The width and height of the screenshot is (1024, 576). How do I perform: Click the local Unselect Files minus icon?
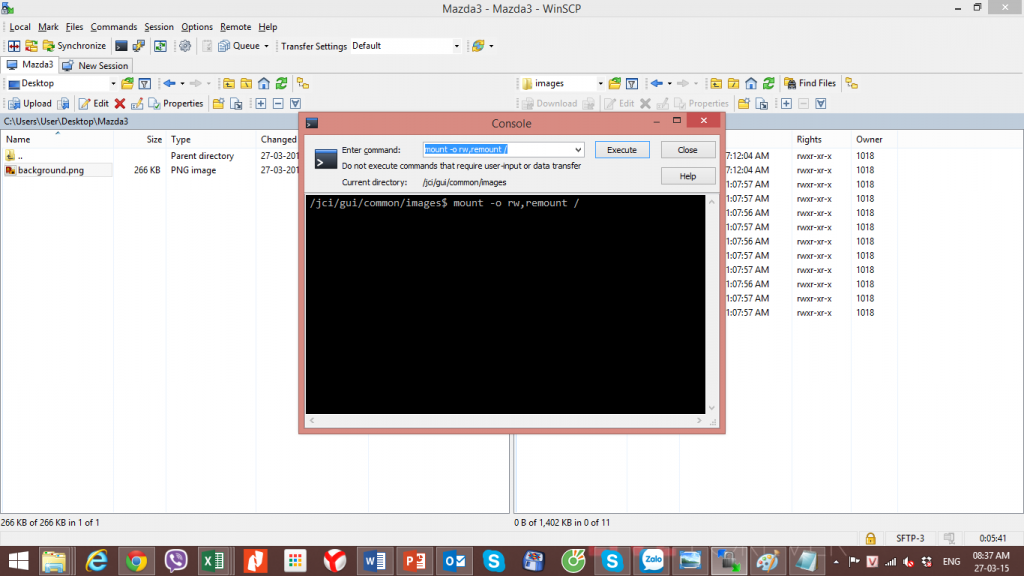278,103
